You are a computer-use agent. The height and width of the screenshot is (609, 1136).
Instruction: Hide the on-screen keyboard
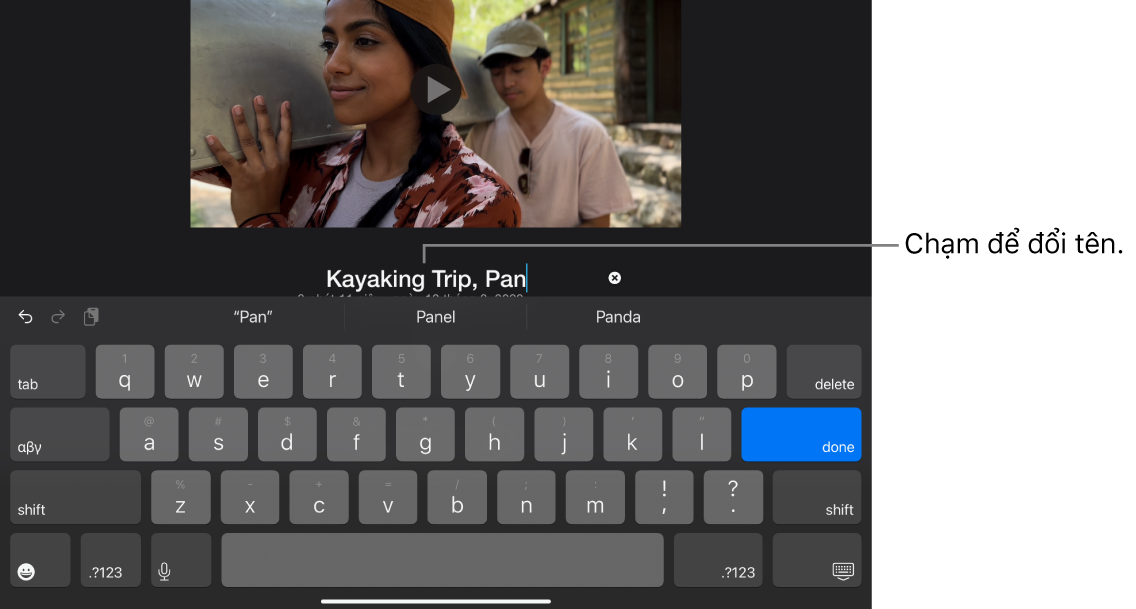pos(817,560)
